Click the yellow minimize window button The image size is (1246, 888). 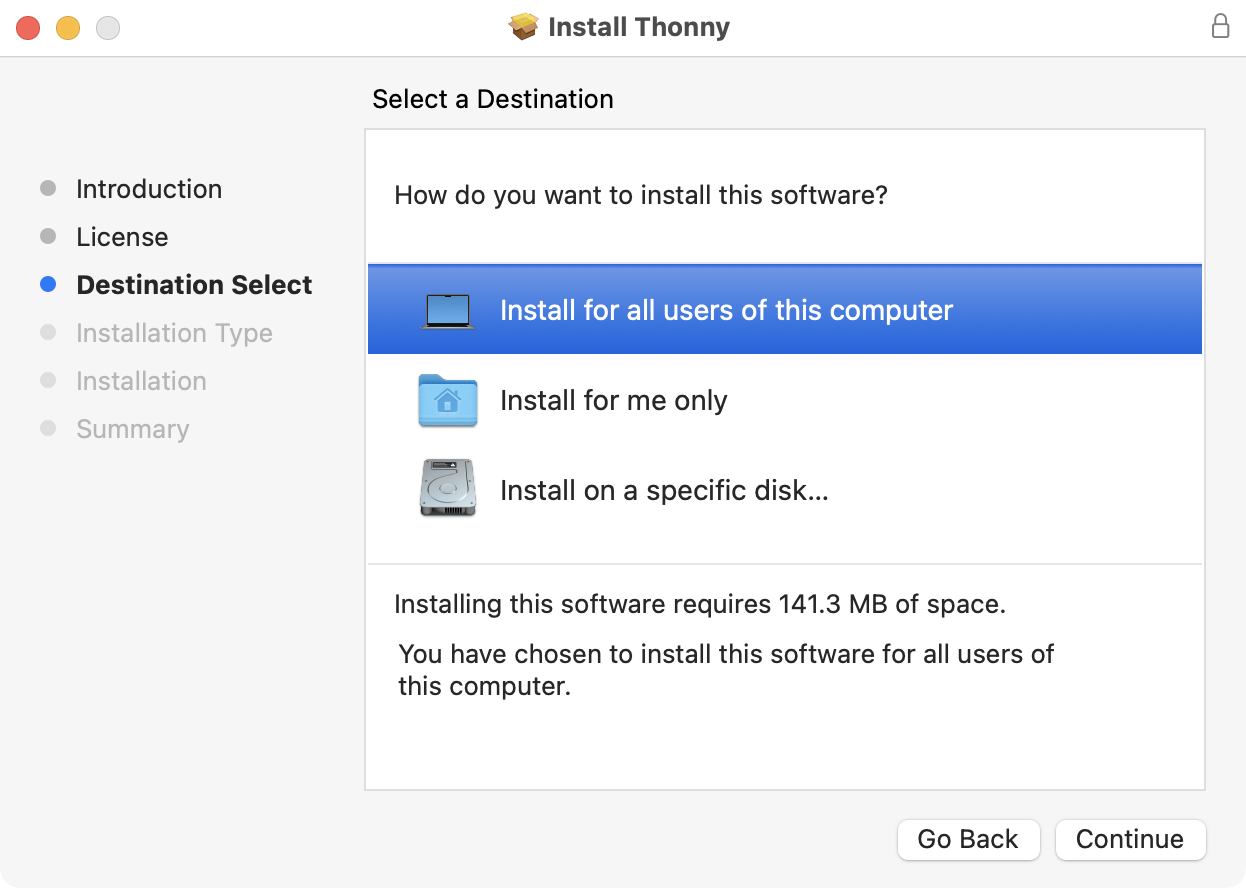click(x=68, y=28)
